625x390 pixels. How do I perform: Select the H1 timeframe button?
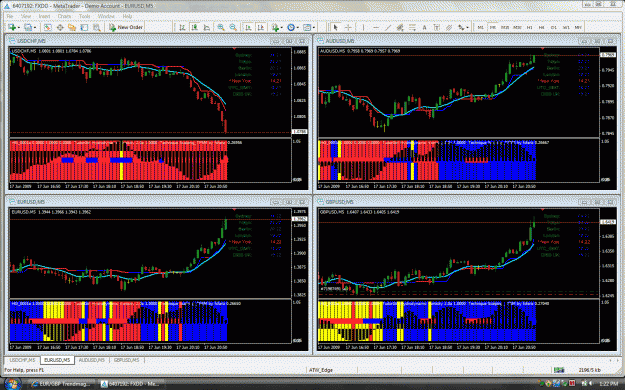click(x=530, y=27)
